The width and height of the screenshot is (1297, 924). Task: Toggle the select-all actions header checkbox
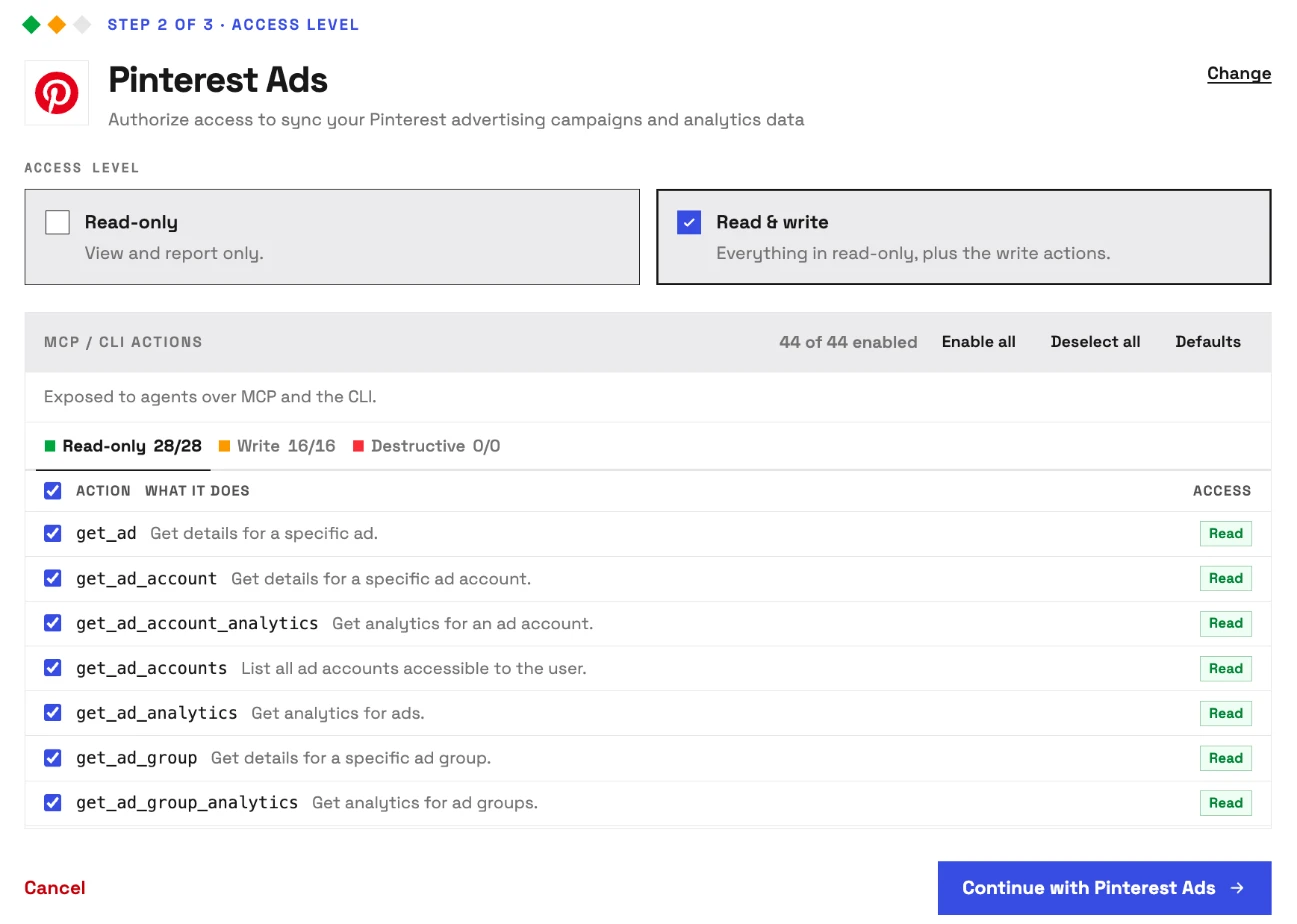53,491
